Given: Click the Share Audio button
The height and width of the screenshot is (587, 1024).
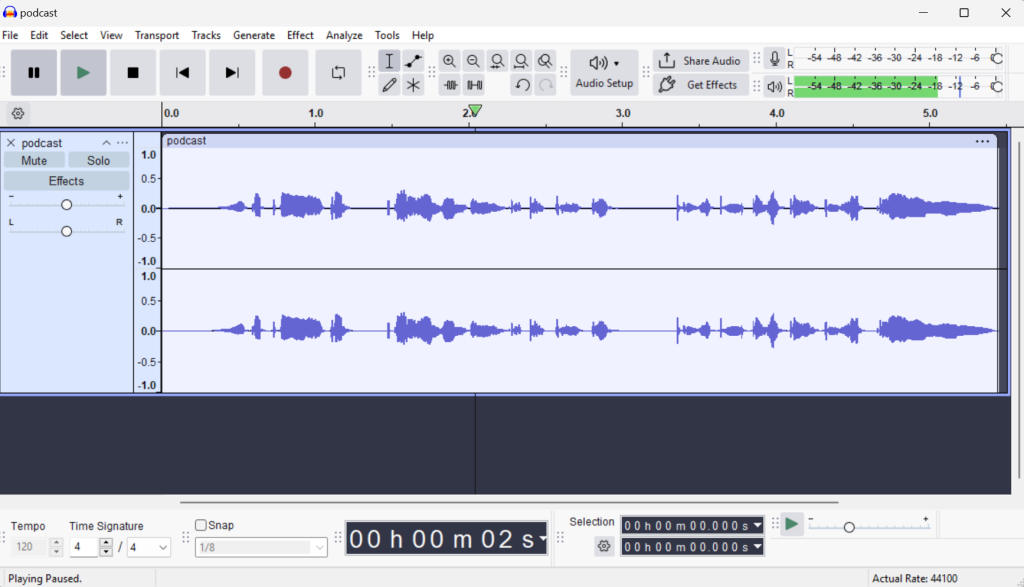Looking at the screenshot, I should (700, 60).
